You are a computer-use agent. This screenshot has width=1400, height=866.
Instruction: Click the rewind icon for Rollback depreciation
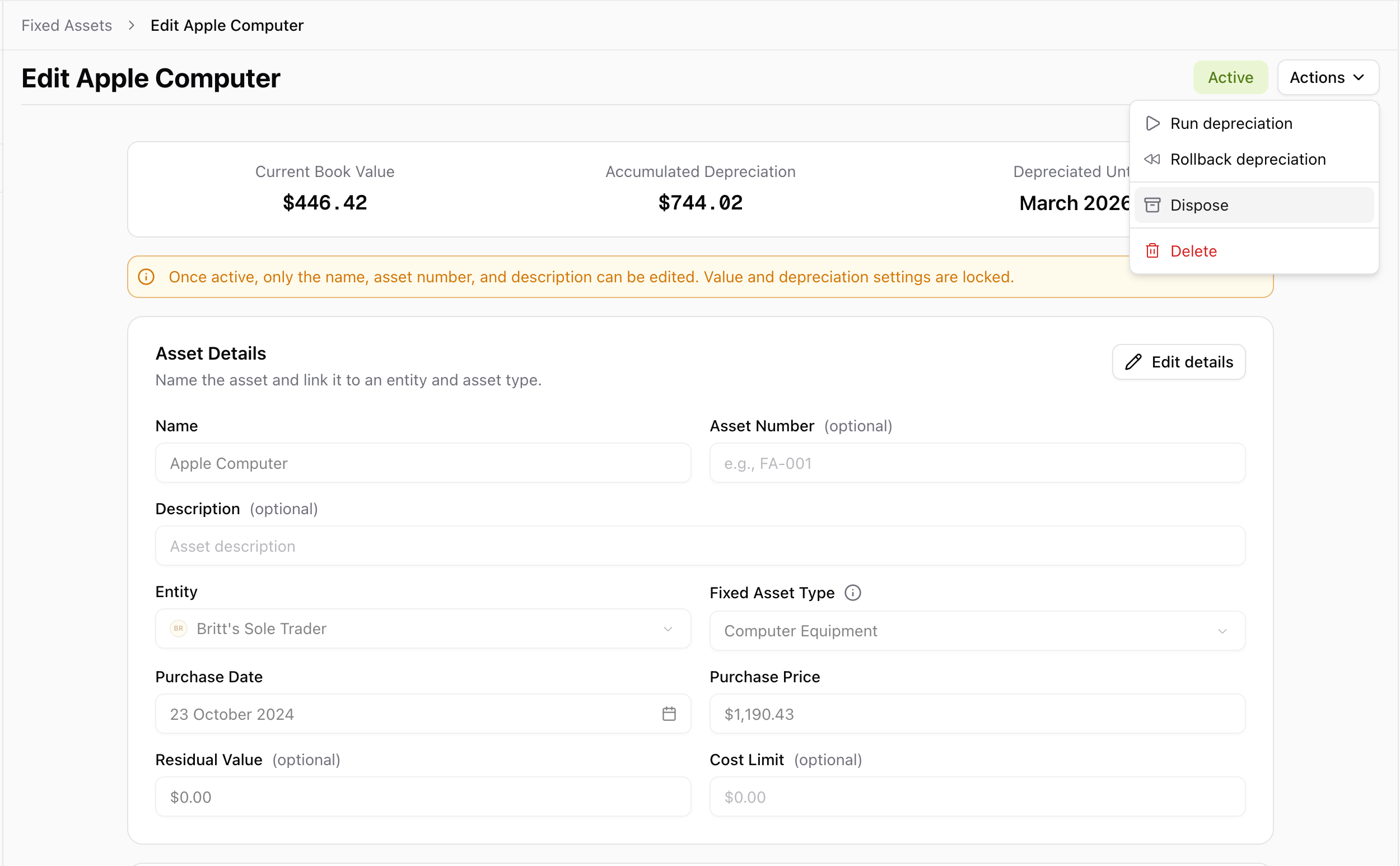point(1152,159)
